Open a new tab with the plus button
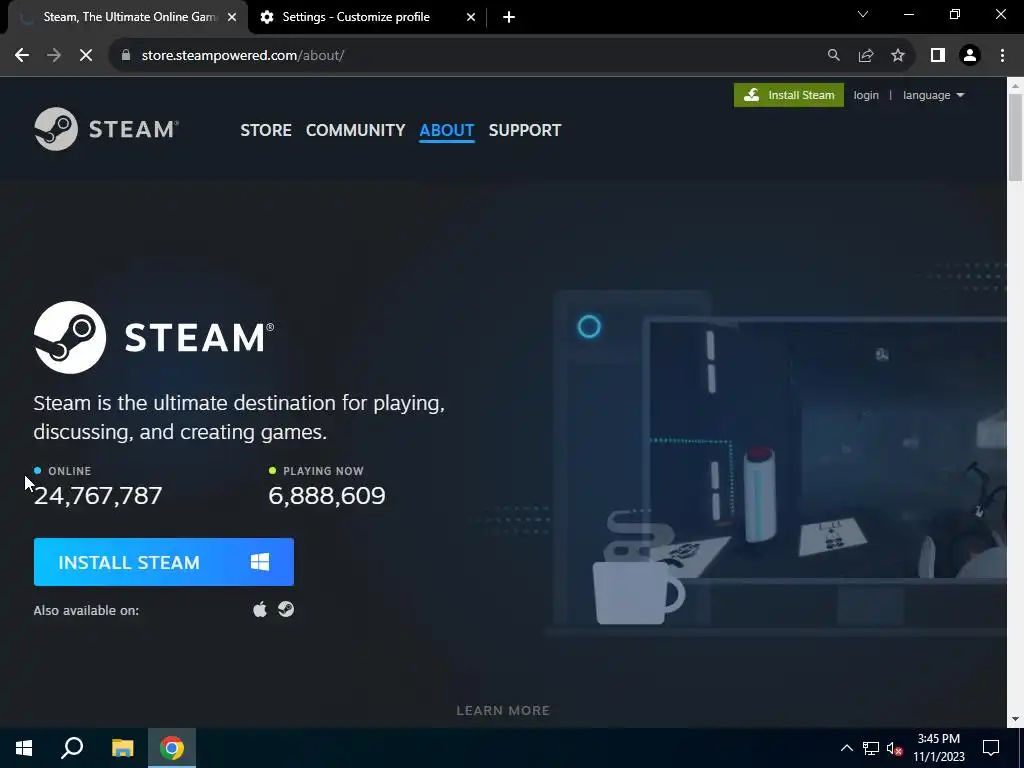 click(x=509, y=17)
